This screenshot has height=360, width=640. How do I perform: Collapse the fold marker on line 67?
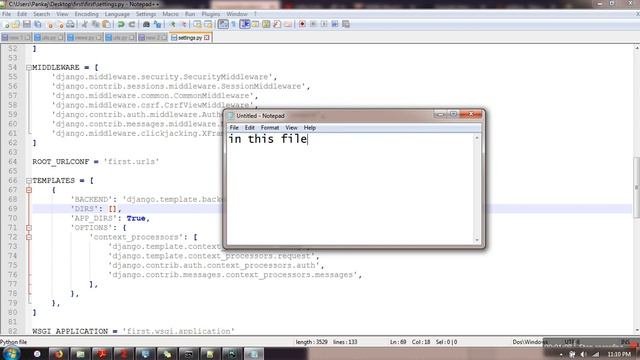click(29, 190)
